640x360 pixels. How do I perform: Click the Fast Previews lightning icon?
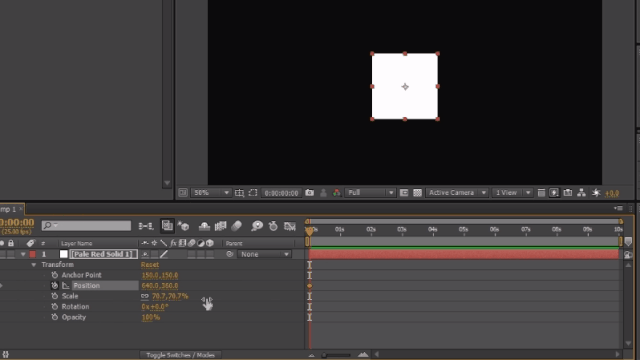(x=554, y=193)
